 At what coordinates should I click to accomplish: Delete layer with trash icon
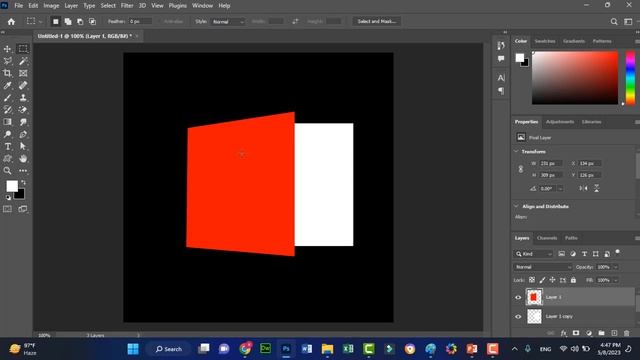pos(627,333)
